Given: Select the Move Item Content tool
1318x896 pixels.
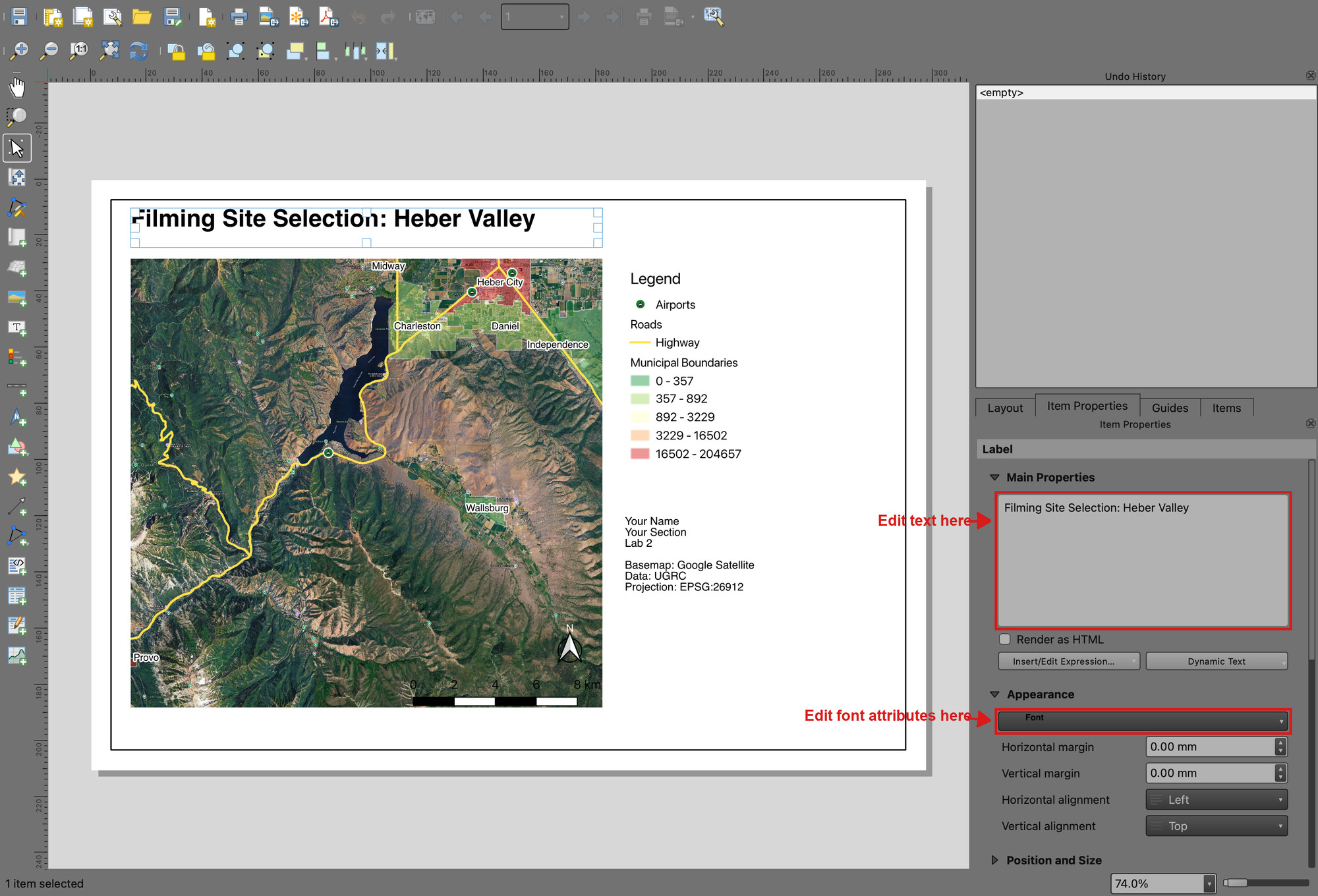Looking at the screenshot, I should [17, 177].
